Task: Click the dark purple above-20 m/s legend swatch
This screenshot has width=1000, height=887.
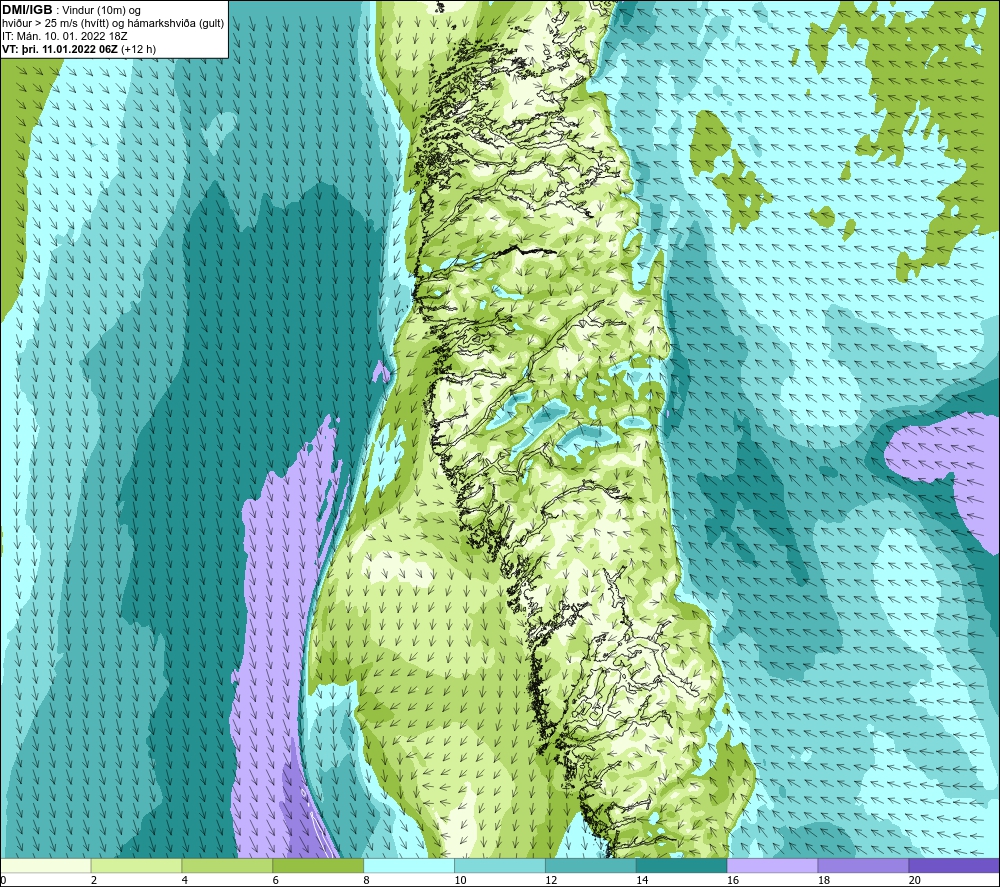Action: [x=955, y=866]
